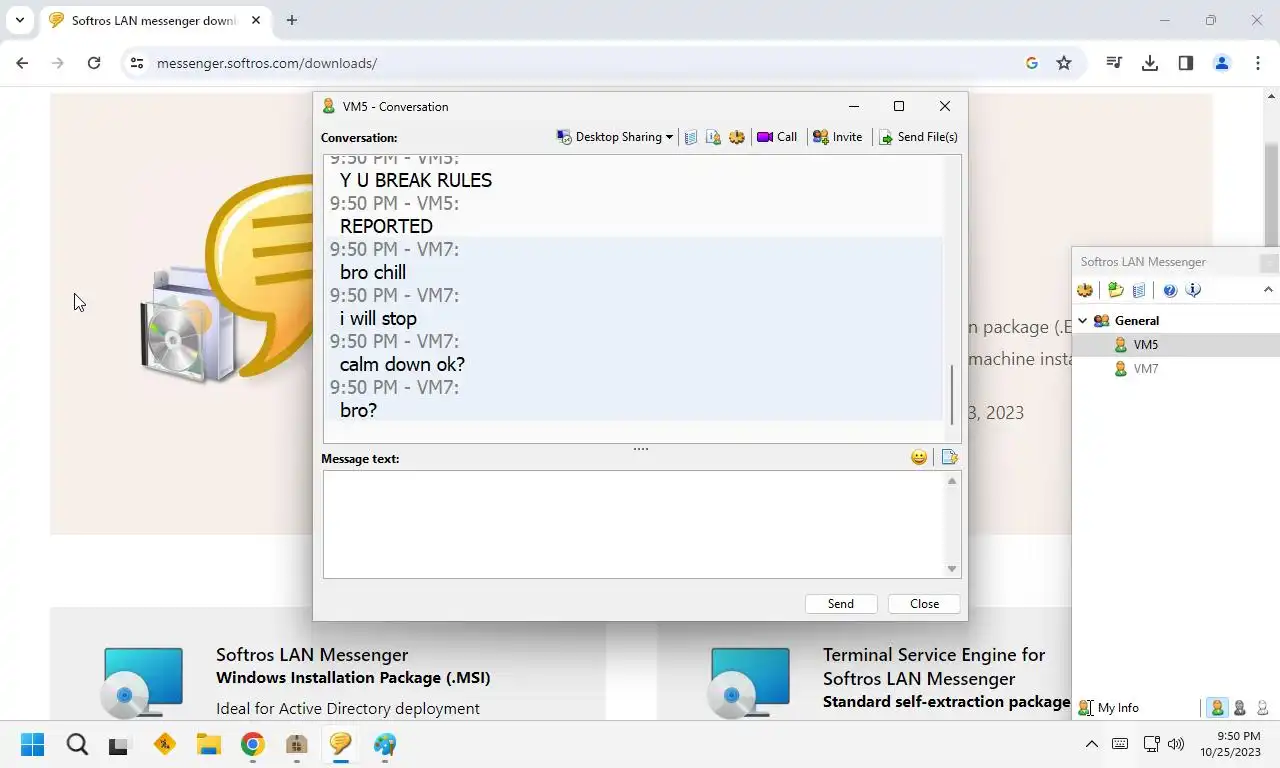This screenshot has width=1280, height=768.
Task: Open Chrome downloads icon
Action: [x=1150, y=63]
